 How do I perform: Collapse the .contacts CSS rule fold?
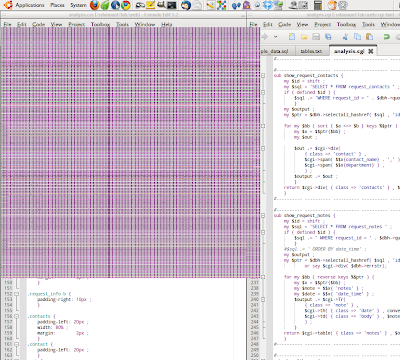click(x=16, y=316)
